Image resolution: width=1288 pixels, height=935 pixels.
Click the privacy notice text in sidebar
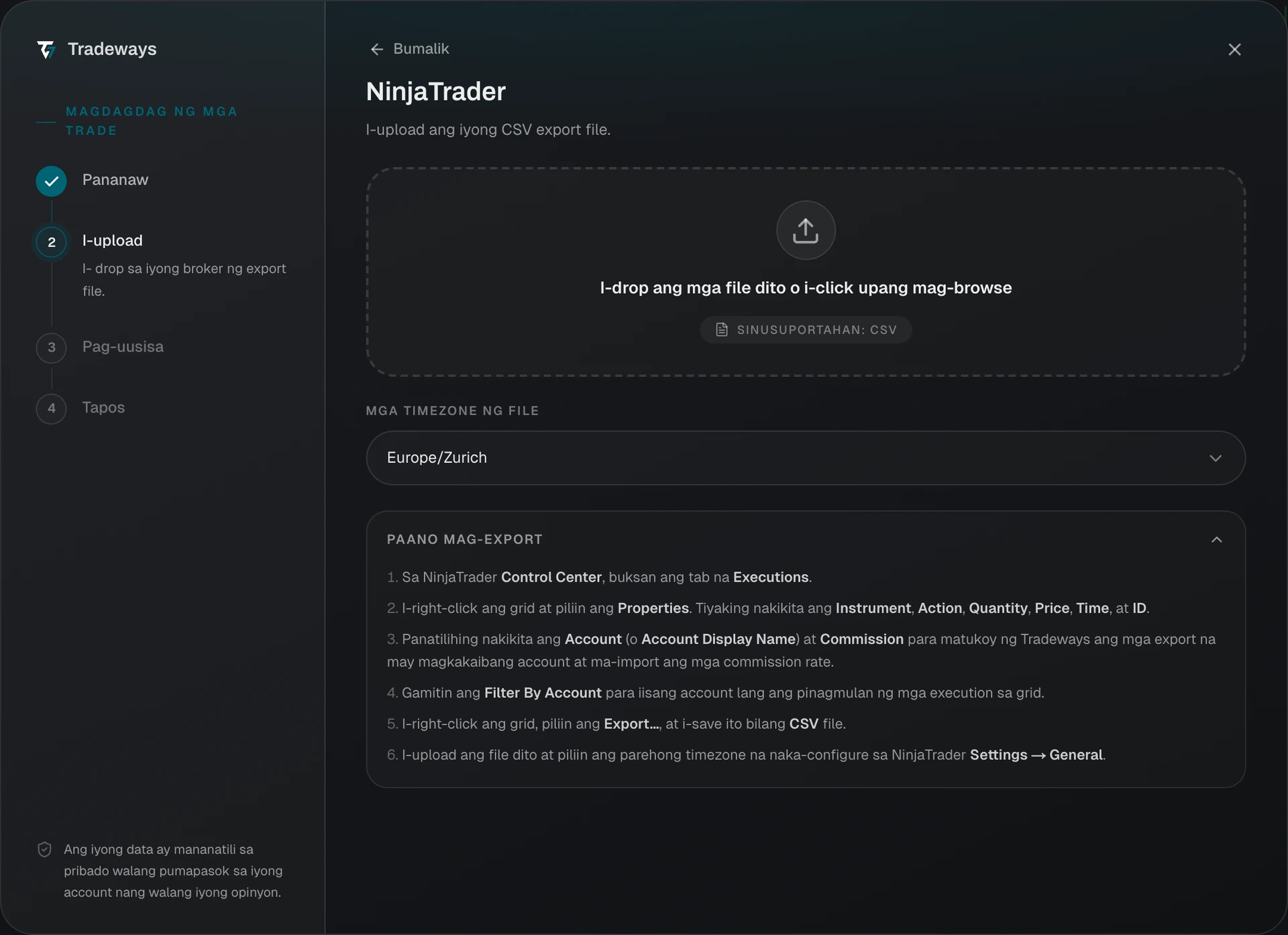tap(173, 871)
